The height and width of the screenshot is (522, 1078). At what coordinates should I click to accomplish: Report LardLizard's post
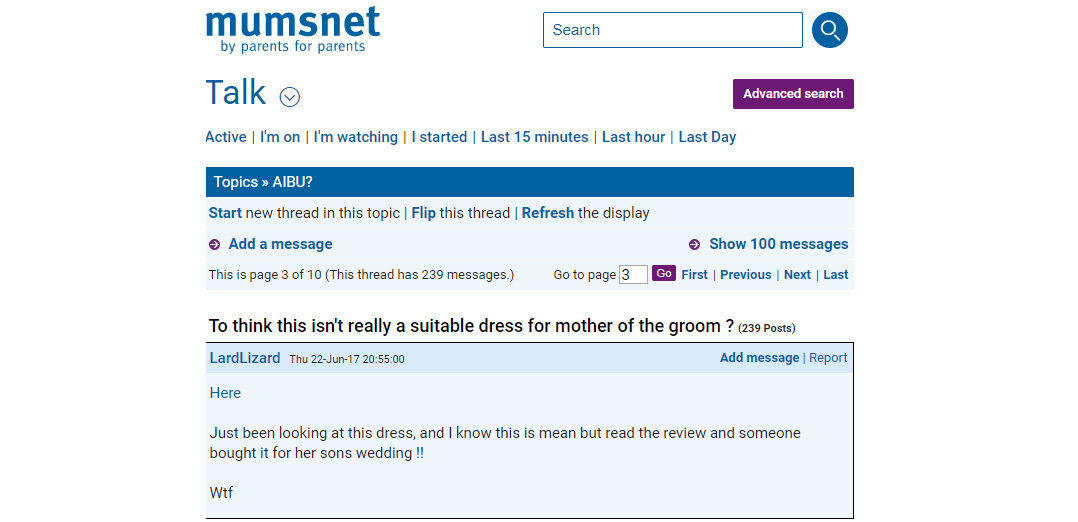[x=827, y=358]
